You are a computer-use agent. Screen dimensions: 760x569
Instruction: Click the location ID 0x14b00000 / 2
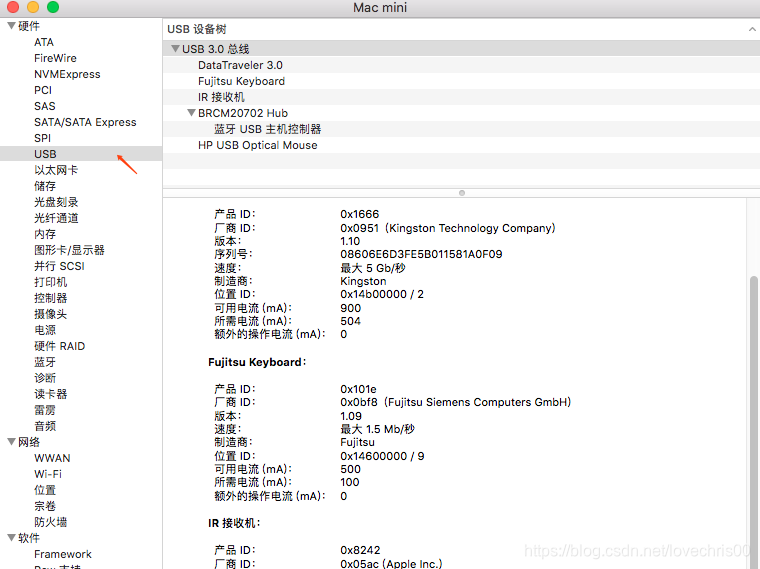[382, 294]
